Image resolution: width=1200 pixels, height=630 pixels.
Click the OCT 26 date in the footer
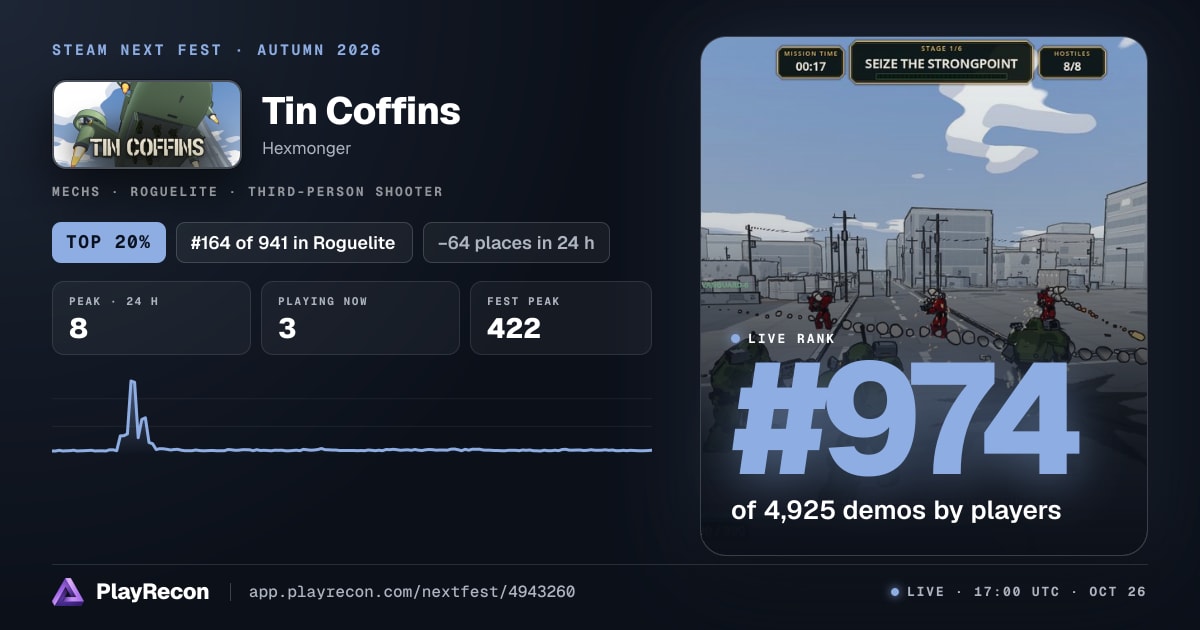(x=1118, y=592)
